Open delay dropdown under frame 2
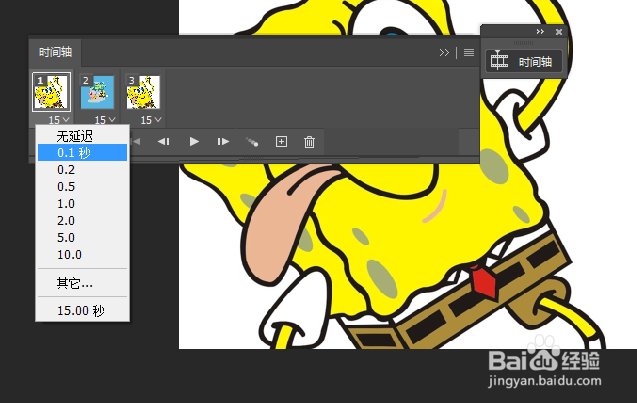The width and height of the screenshot is (637, 403). [x=105, y=120]
